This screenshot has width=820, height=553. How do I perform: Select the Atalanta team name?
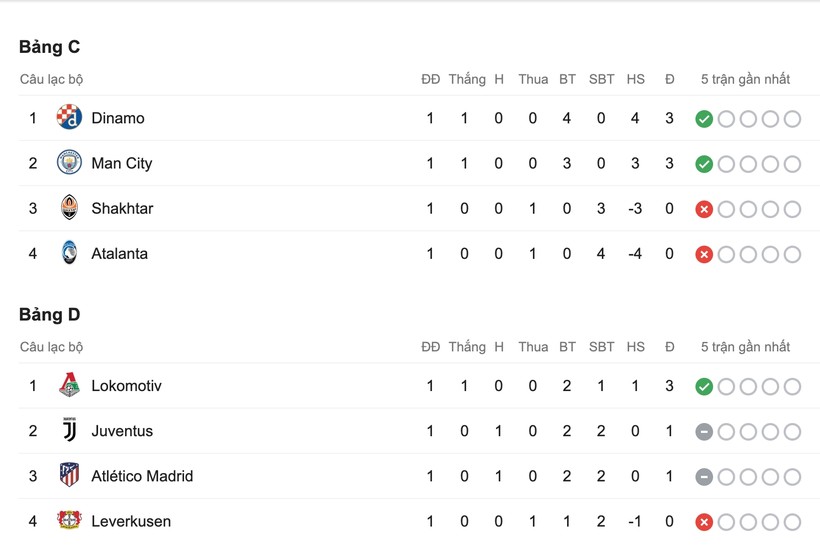[119, 253]
